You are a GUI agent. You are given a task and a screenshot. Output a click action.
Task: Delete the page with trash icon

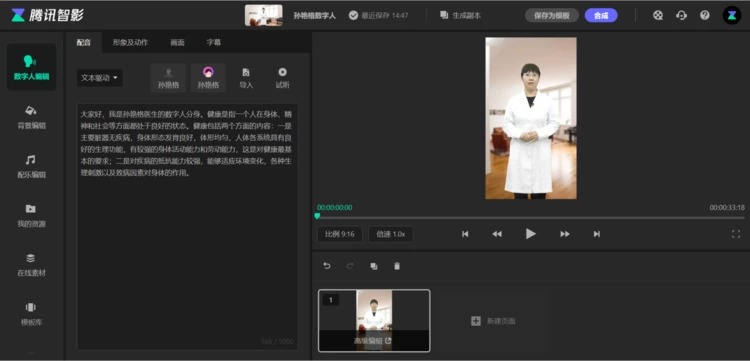pyautogui.click(x=397, y=266)
